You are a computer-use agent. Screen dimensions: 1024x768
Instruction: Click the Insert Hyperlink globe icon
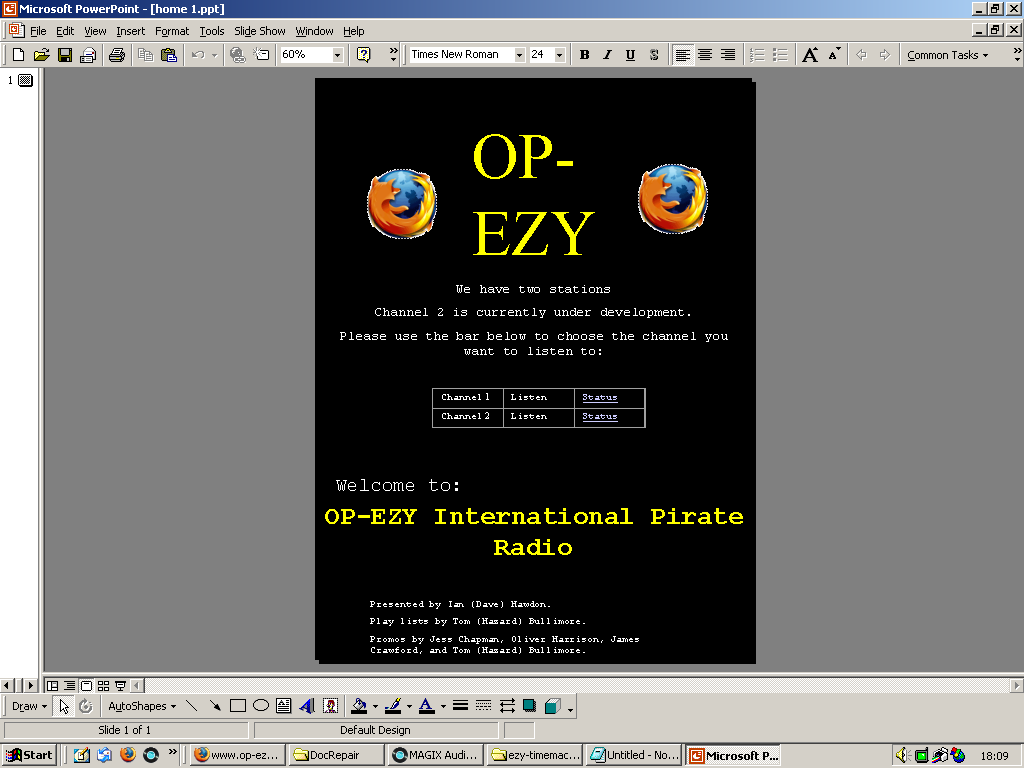click(x=238, y=55)
